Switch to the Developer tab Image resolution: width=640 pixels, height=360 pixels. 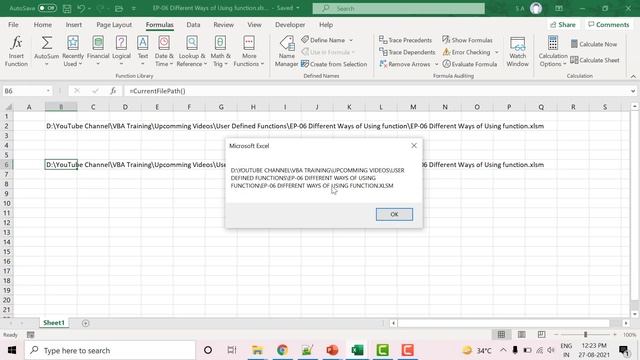290,25
